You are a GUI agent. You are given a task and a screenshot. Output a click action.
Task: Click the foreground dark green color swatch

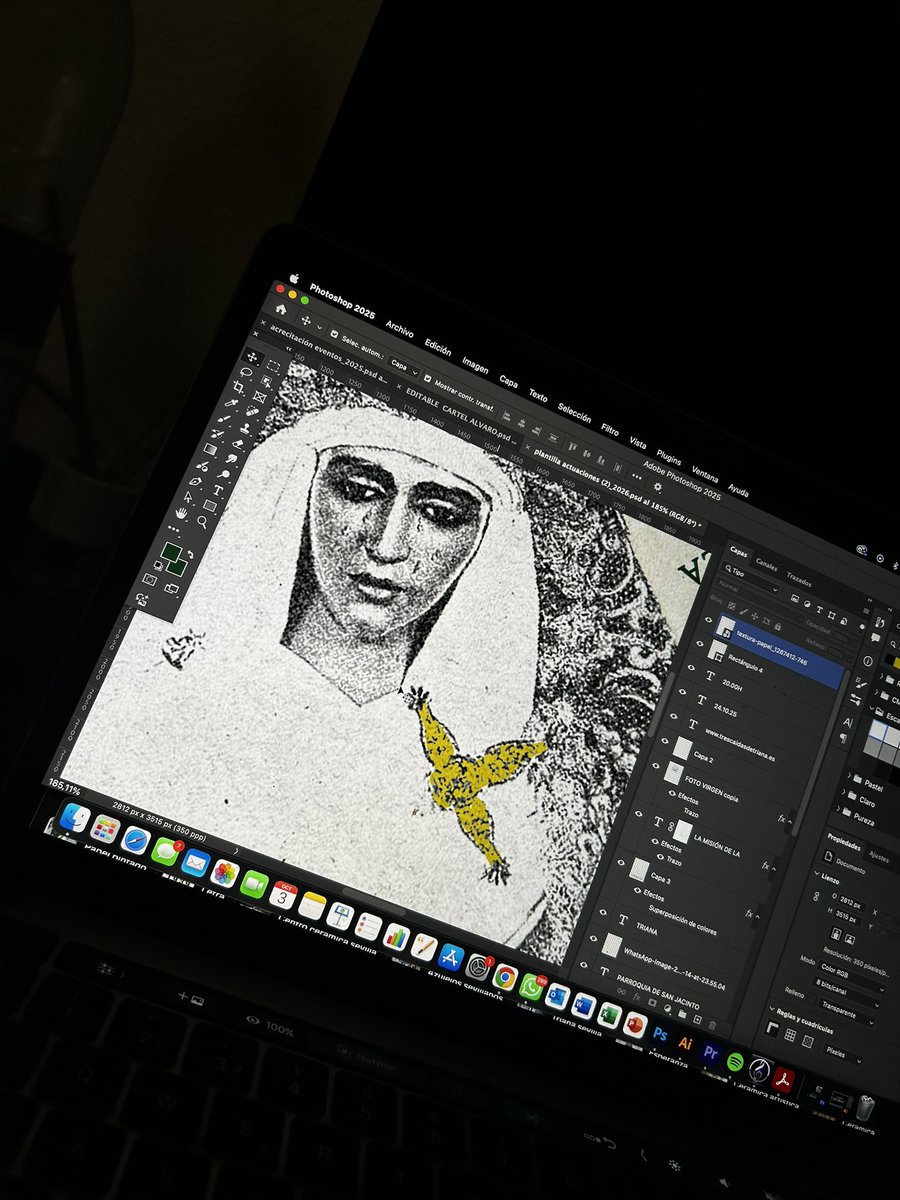[x=171, y=551]
